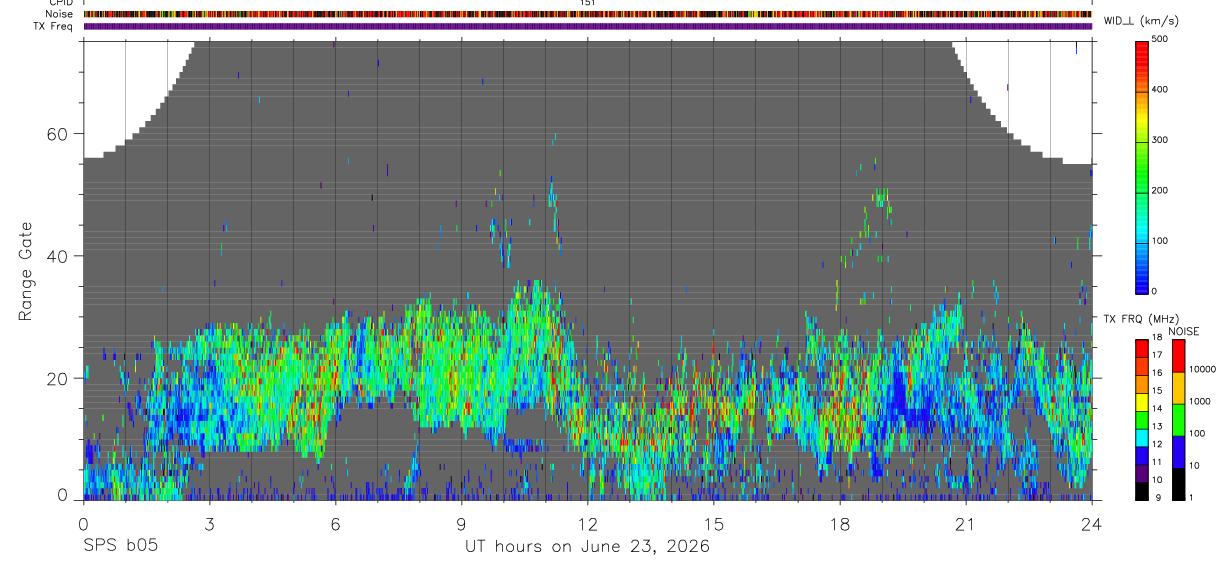Image resolution: width=1228 pixels, height=567 pixels.
Task: Click the Noise strip above the plot
Action: (588, 15)
